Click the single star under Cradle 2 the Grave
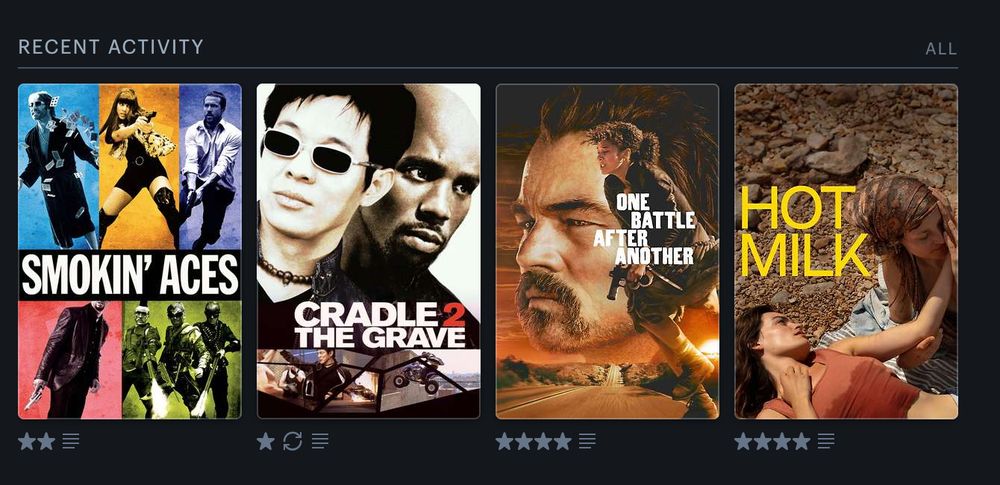This screenshot has width=1000, height=485. pos(266,441)
